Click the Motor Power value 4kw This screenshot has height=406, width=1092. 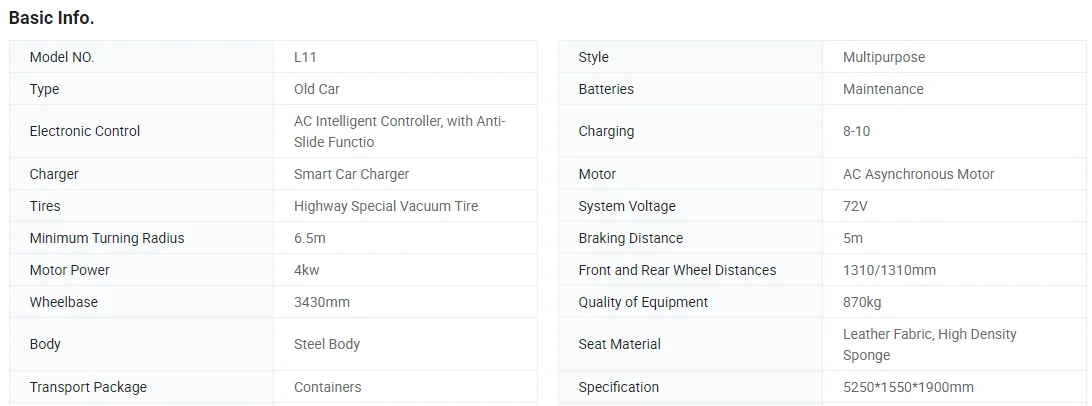tap(306, 270)
